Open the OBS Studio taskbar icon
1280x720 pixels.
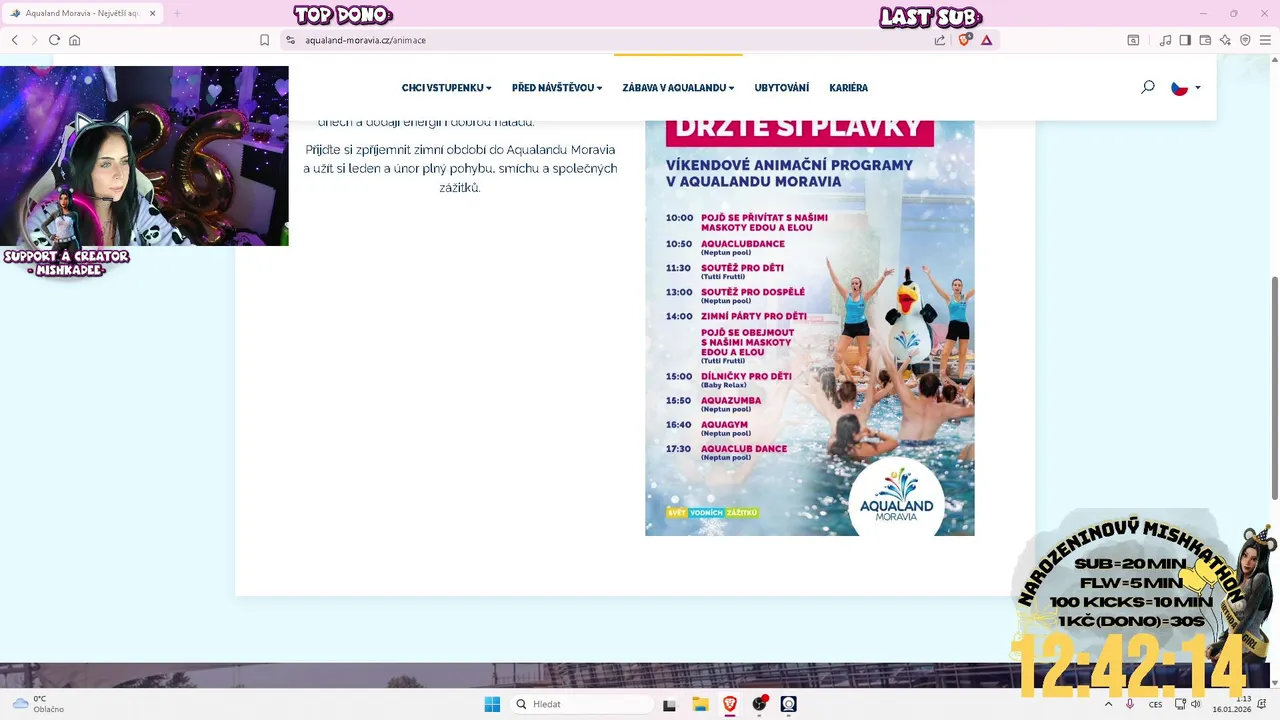click(x=760, y=704)
